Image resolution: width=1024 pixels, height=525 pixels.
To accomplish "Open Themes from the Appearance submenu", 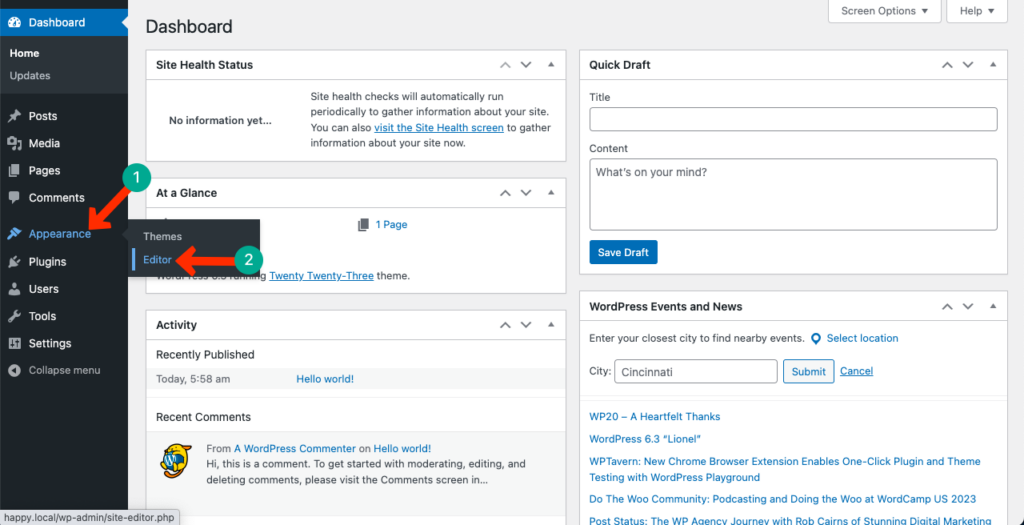I will pos(163,237).
